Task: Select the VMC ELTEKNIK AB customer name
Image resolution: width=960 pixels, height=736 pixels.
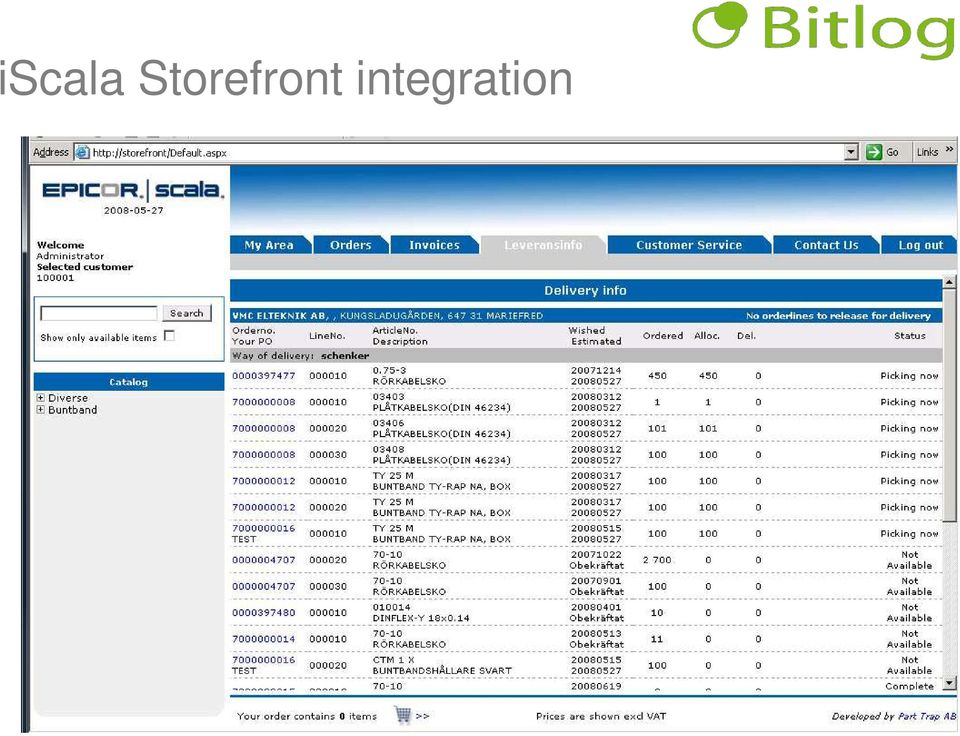Action: click(x=280, y=316)
